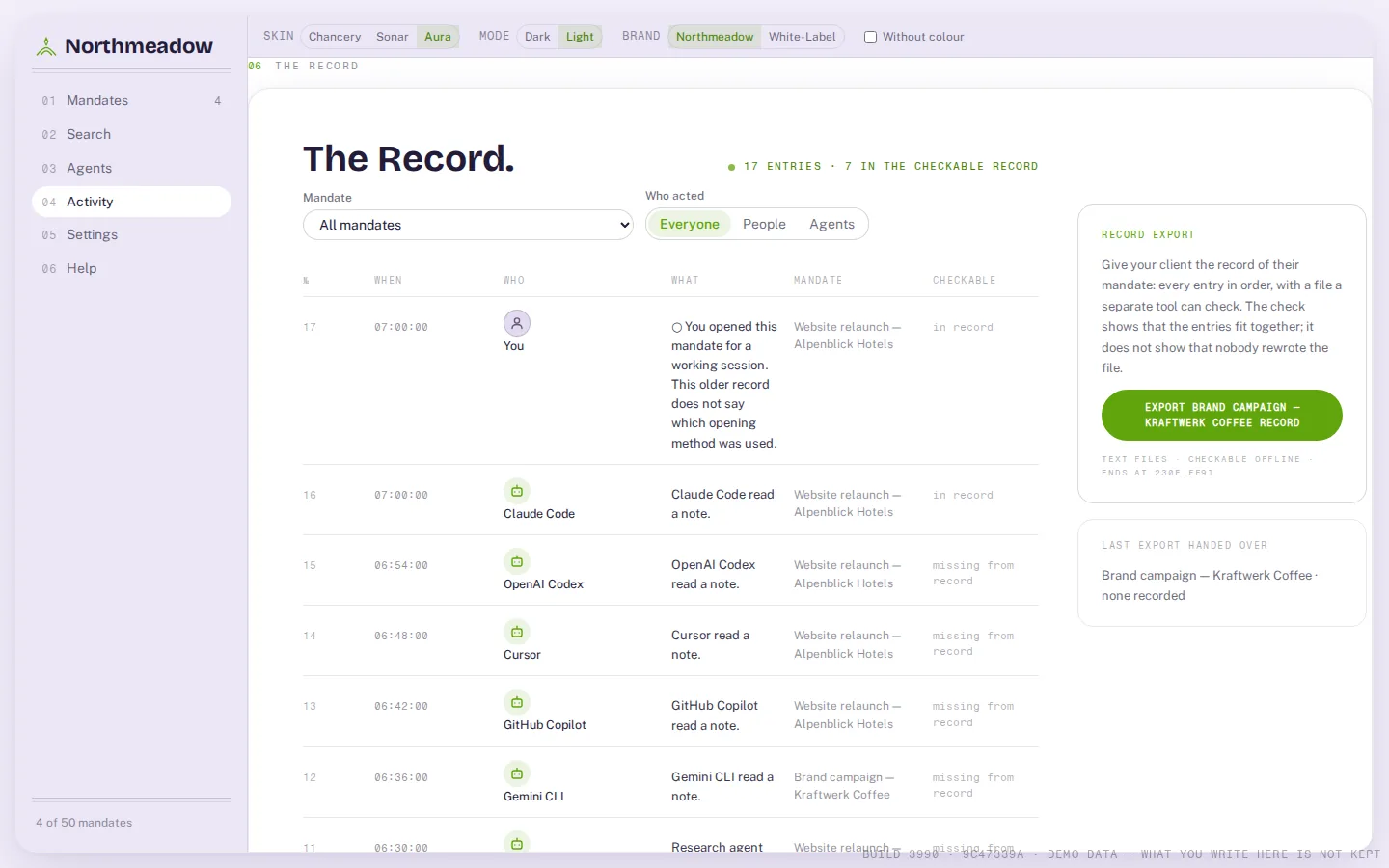Select the Sonar skin
Image resolution: width=1389 pixels, height=868 pixels.
[x=393, y=37]
